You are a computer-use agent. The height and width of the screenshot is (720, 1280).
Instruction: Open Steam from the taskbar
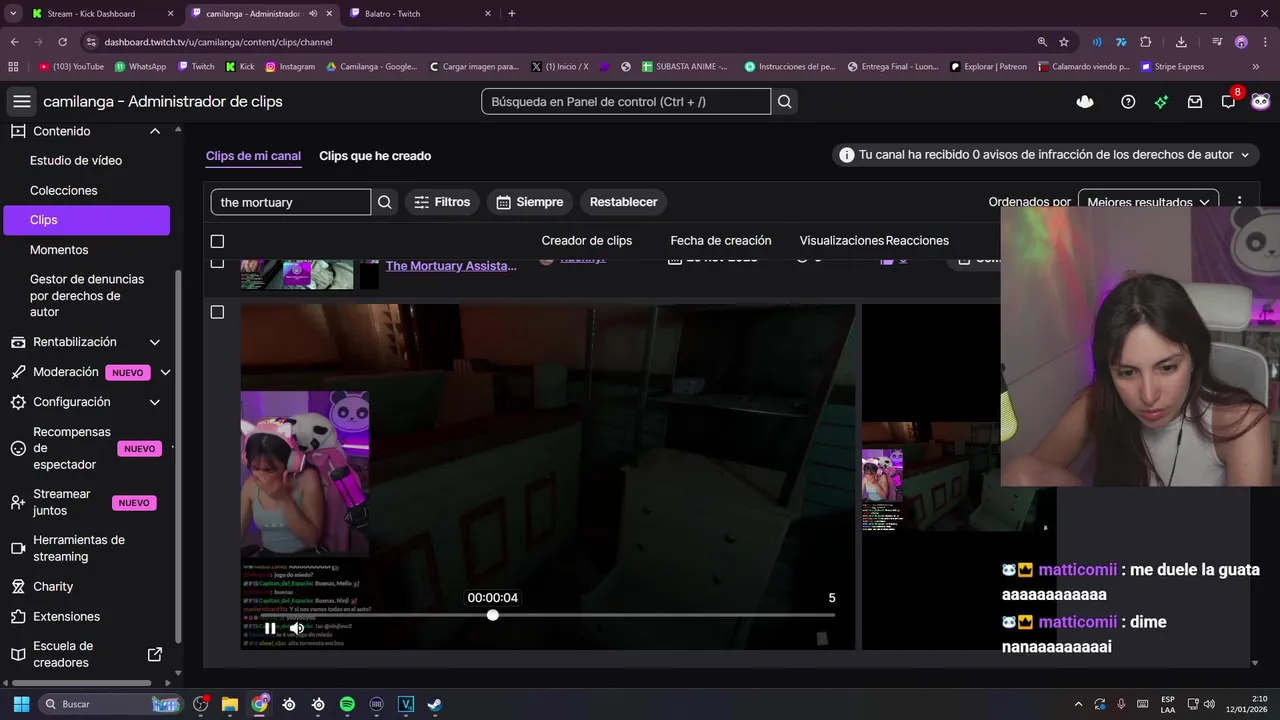pos(435,704)
